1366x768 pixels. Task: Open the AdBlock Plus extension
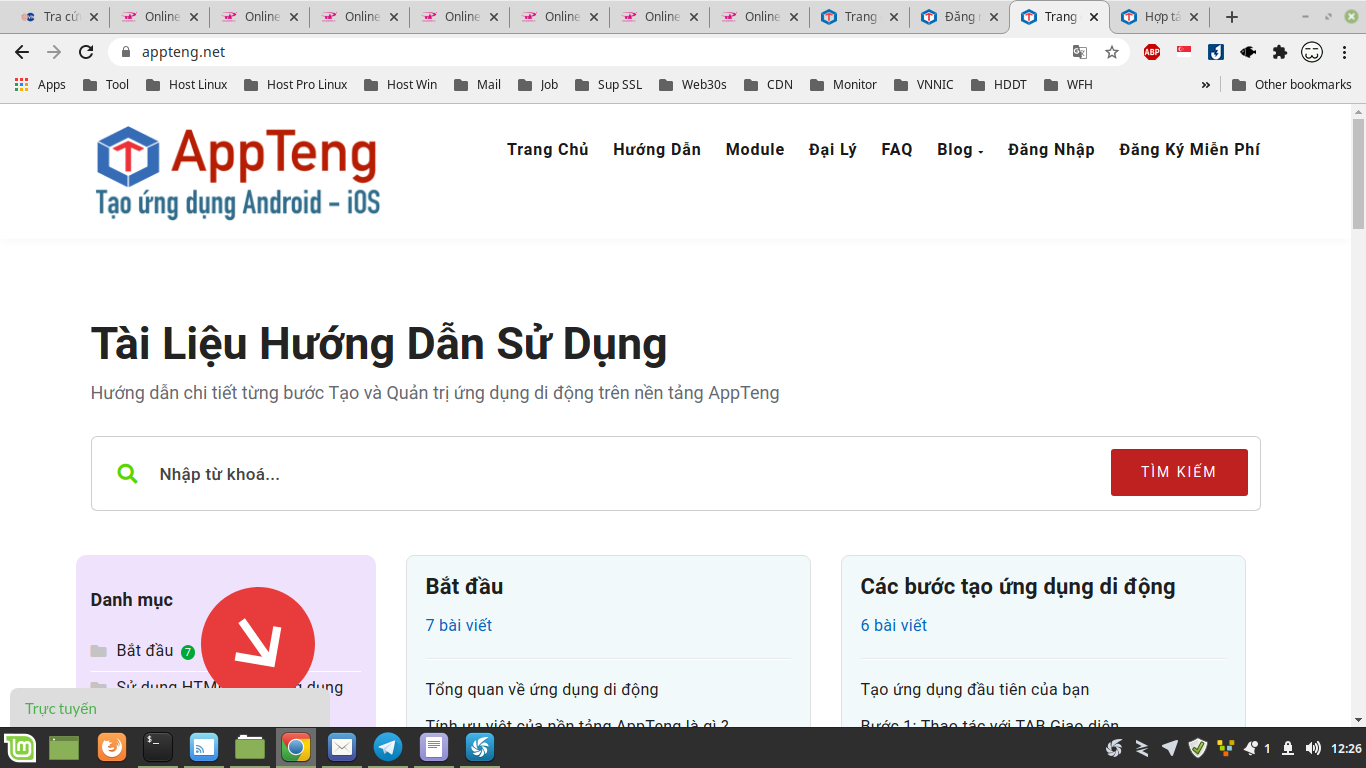pyautogui.click(x=1152, y=52)
